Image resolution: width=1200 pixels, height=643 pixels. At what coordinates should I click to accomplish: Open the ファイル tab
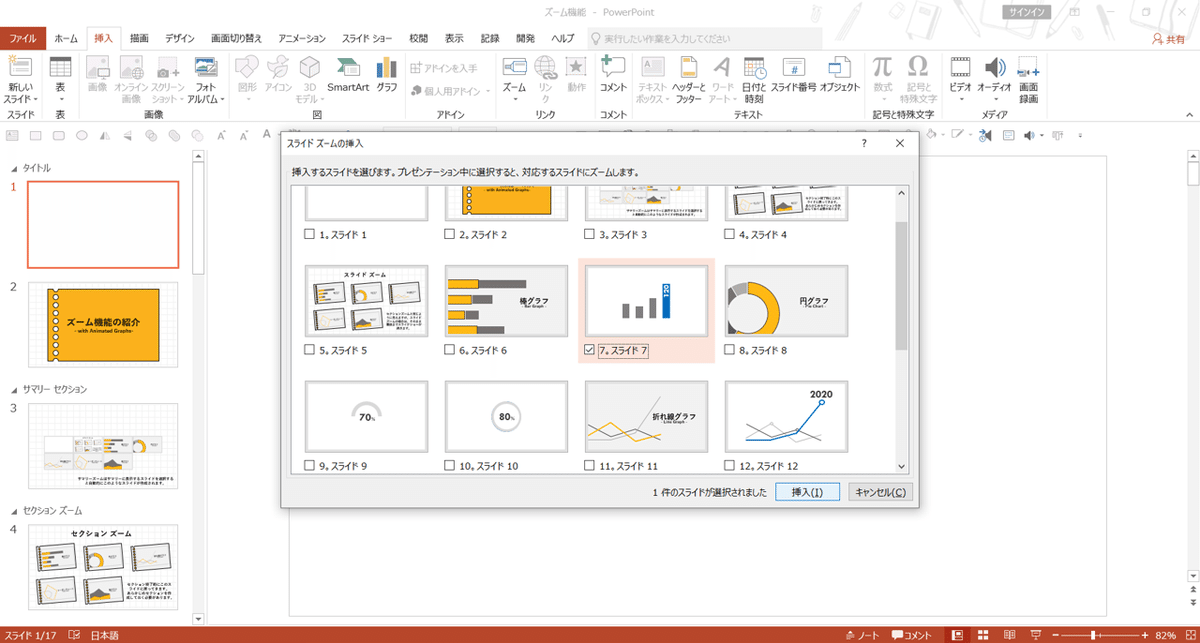23,38
